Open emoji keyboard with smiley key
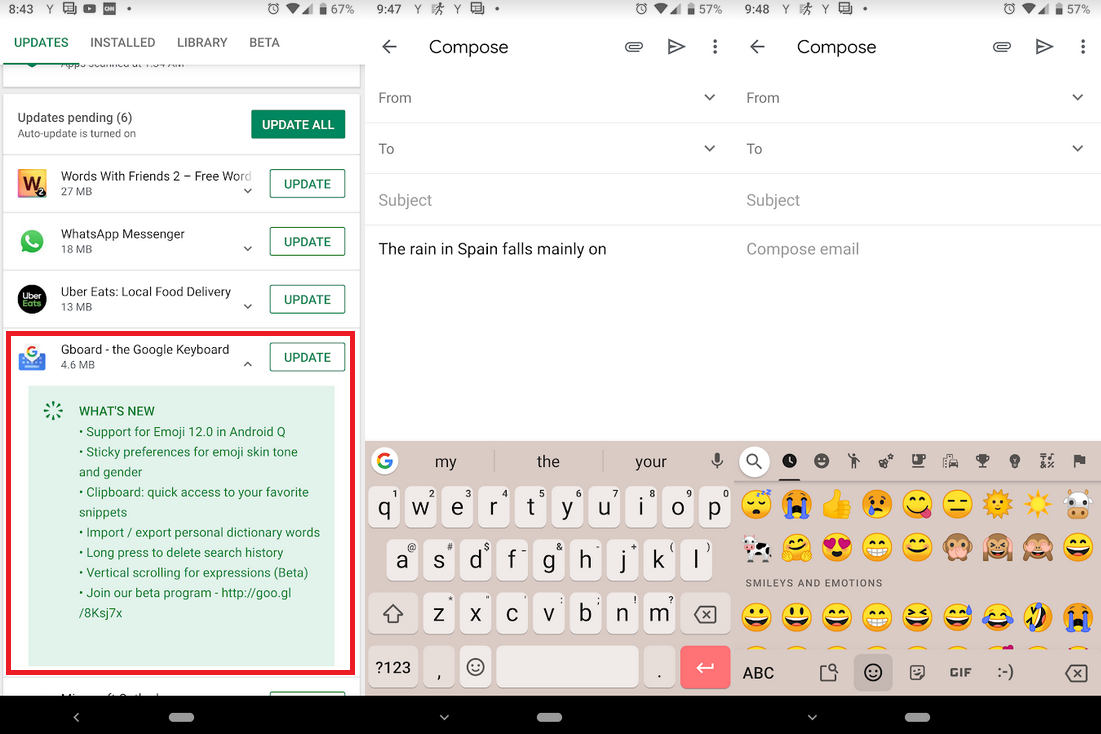This screenshot has height=734, width=1101. [x=475, y=667]
